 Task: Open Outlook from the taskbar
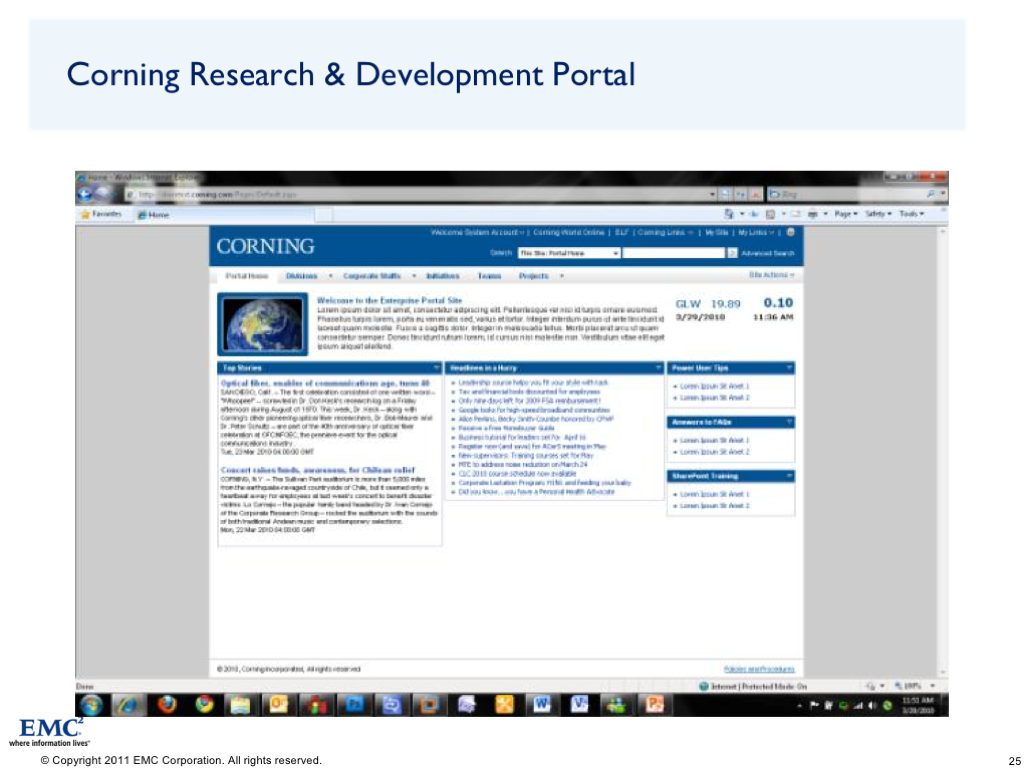pos(279,705)
